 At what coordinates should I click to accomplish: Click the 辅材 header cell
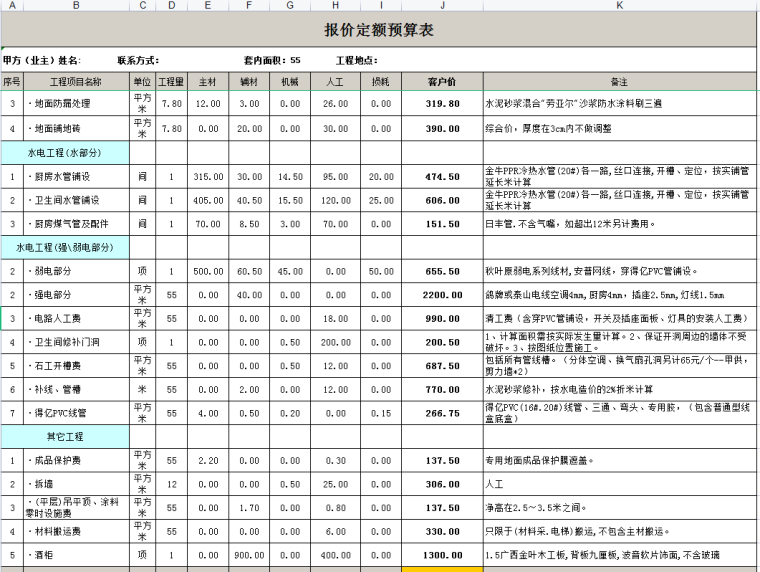tap(249, 82)
